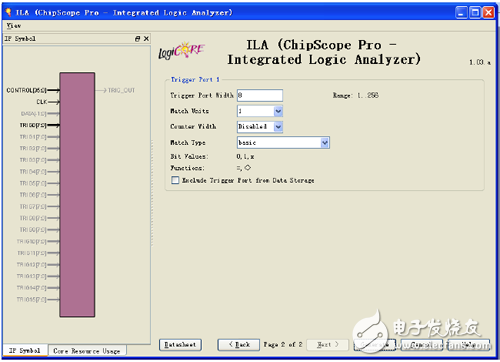Viewport: 500px width, 362px height.
Task: Click the Cancel button
Action: pyautogui.click(x=422, y=345)
